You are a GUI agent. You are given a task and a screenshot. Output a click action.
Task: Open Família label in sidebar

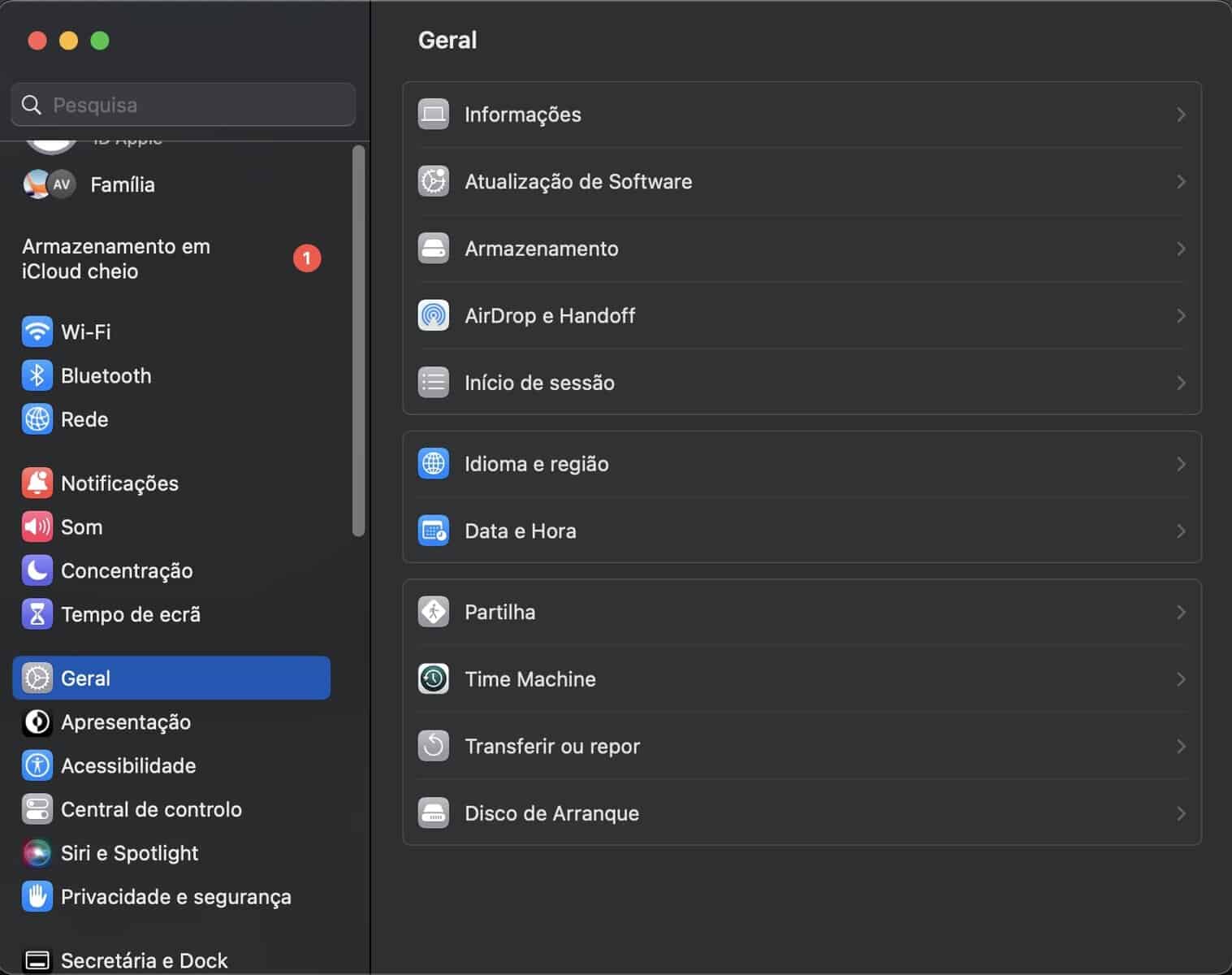123,184
